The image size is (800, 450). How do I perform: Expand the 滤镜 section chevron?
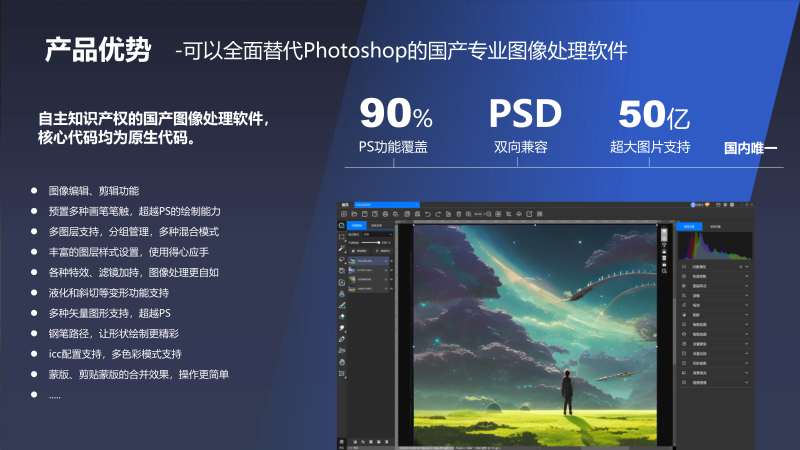point(747,296)
